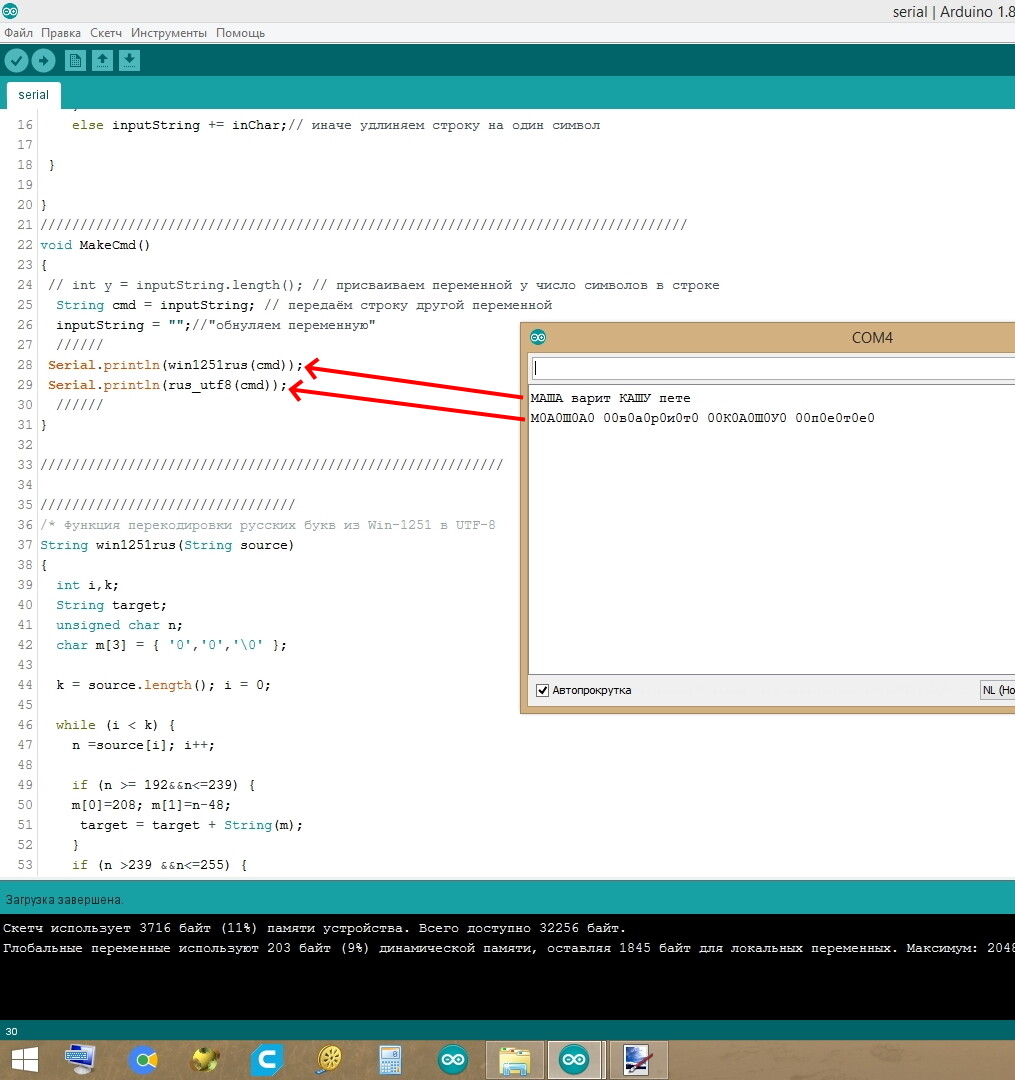This screenshot has width=1015, height=1080.
Task: Click the 'k = source.length(); i = 0;' line
Action: [x=163, y=685]
